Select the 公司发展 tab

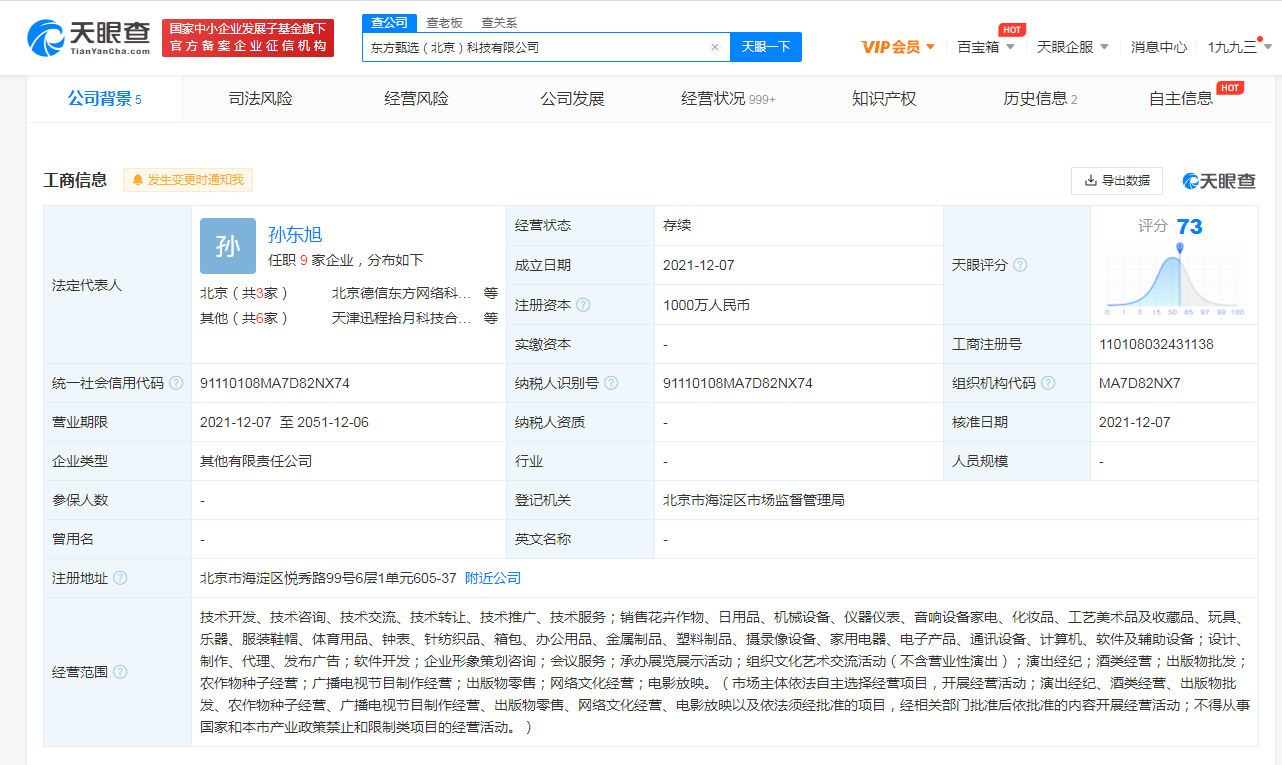[x=573, y=99]
